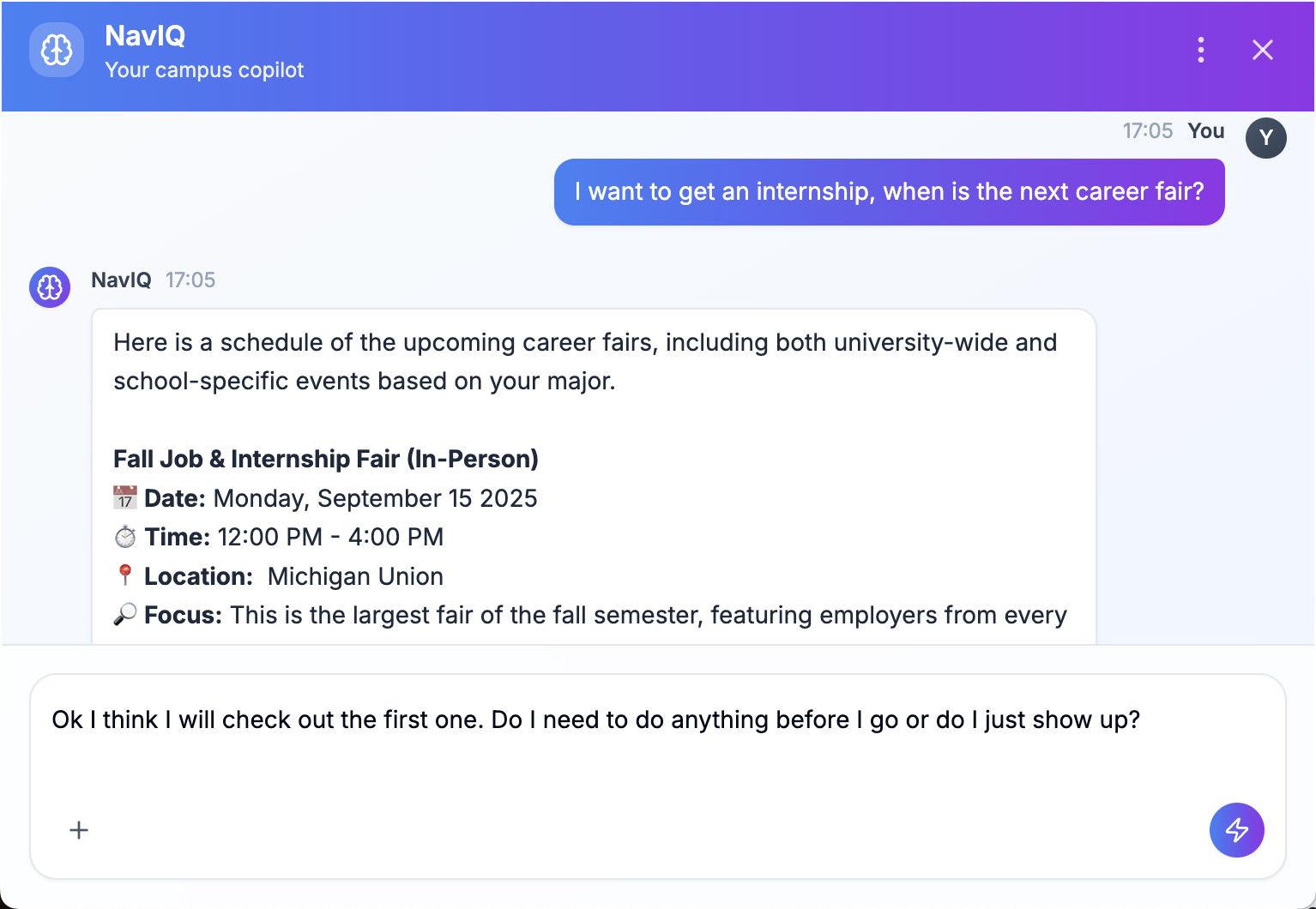Click the 'Fall Job & Internship Fair' heading
Image resolution: width=1316 pixels, height=909 pixels.
[326, 459]
